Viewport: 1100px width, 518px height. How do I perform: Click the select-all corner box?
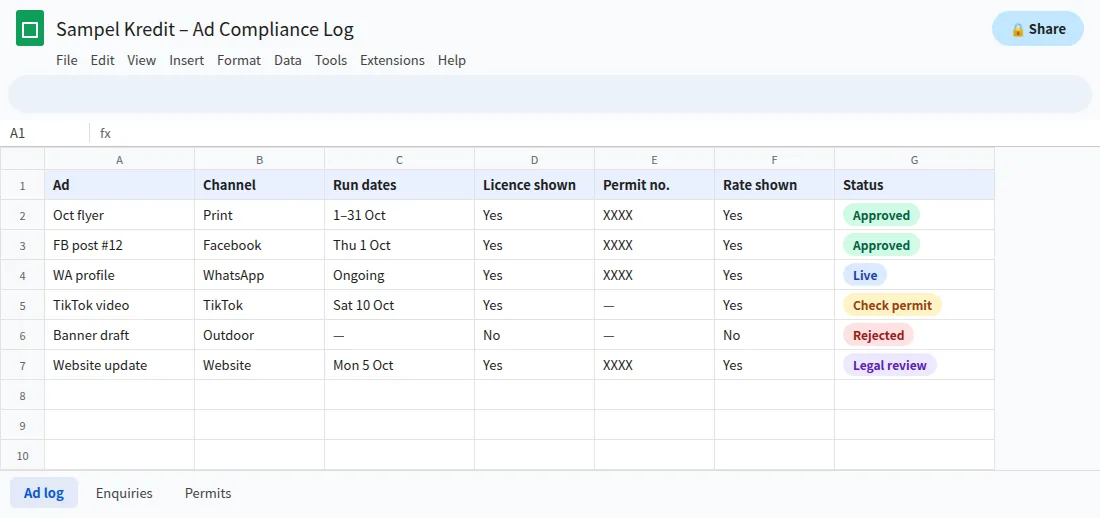[x=22, y=159]
